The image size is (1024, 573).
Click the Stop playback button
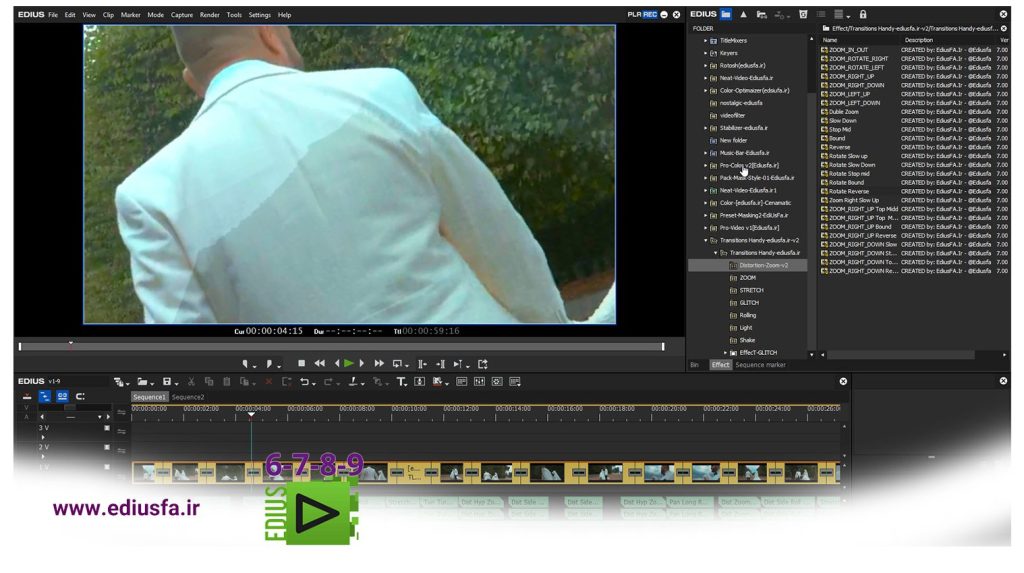[x=301, y=363]
